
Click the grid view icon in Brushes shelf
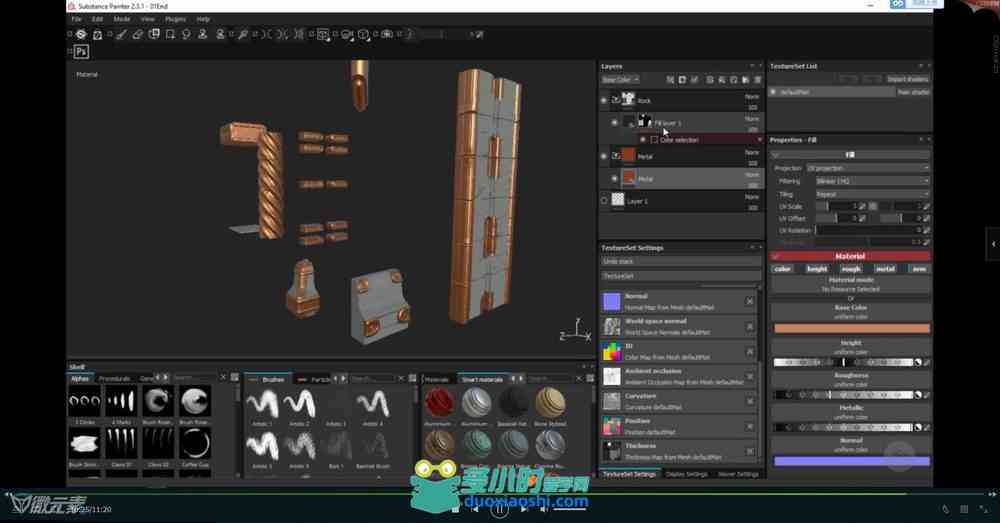[413, 378]
